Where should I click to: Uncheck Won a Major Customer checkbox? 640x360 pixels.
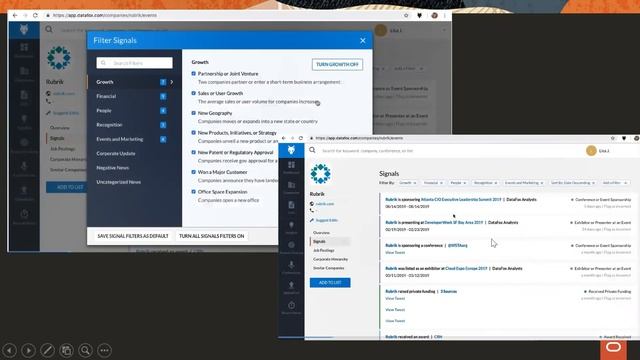click(x=193, y=172)
